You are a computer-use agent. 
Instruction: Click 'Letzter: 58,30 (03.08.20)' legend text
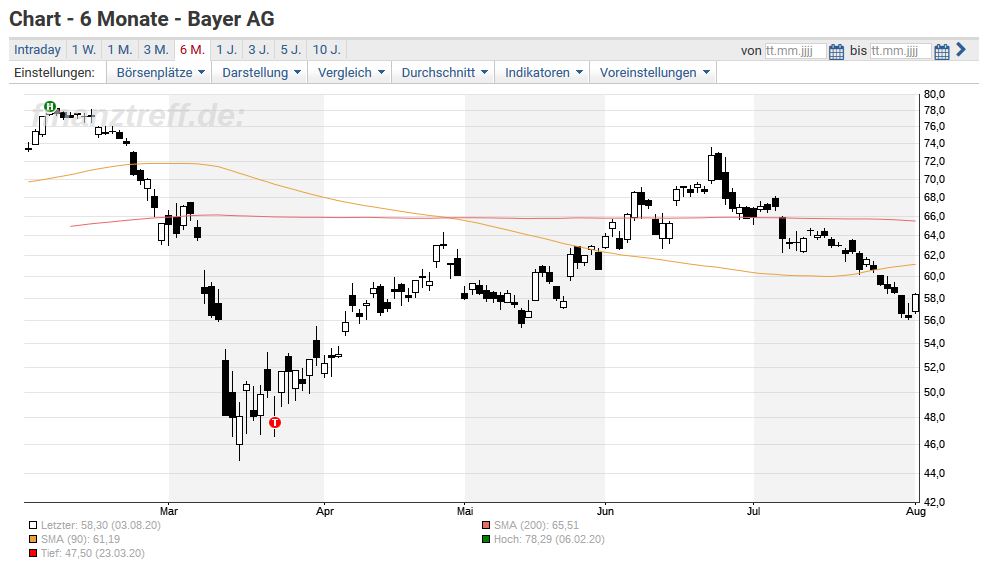101,525
